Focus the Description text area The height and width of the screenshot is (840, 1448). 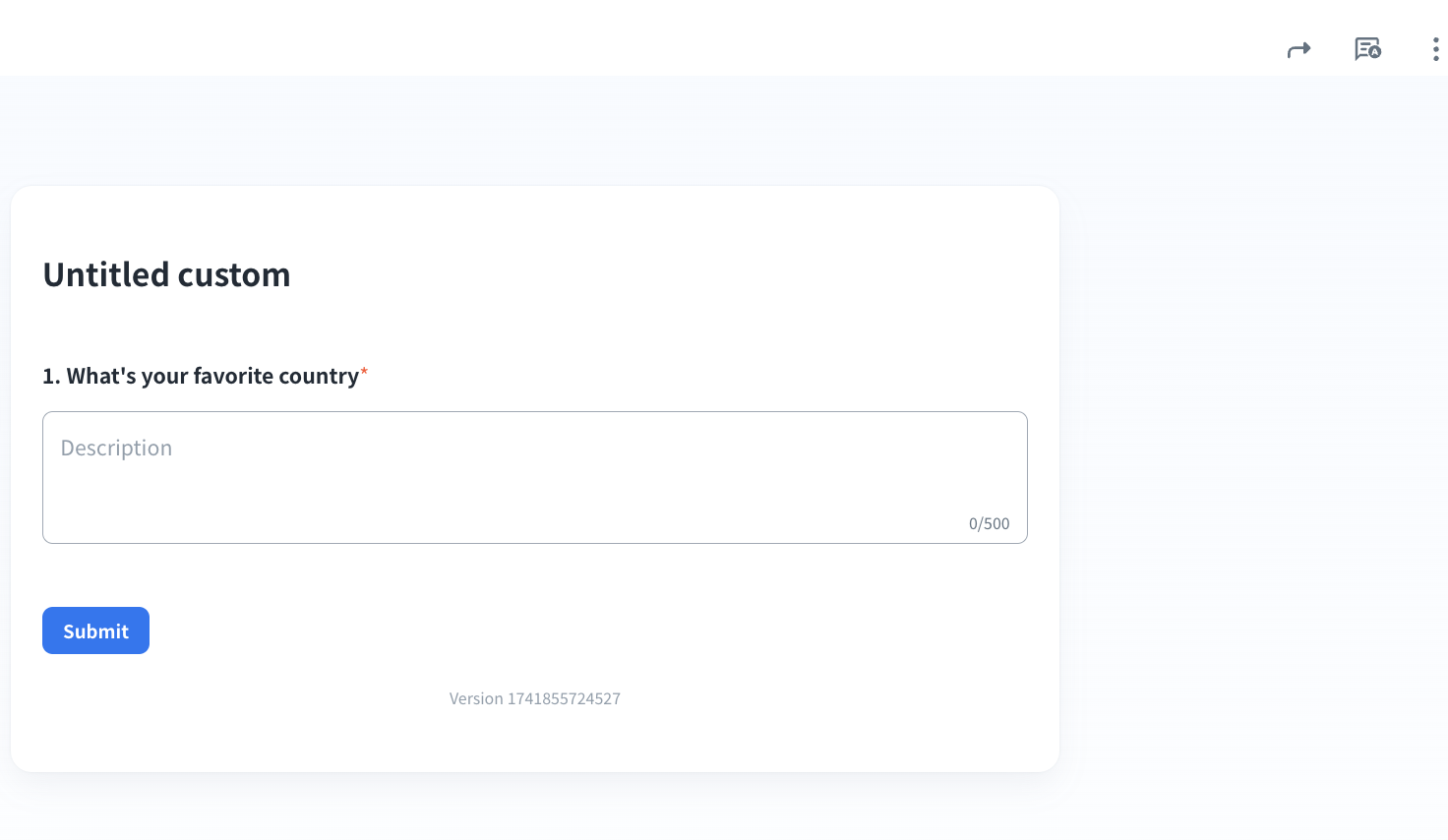pos(534,477)
